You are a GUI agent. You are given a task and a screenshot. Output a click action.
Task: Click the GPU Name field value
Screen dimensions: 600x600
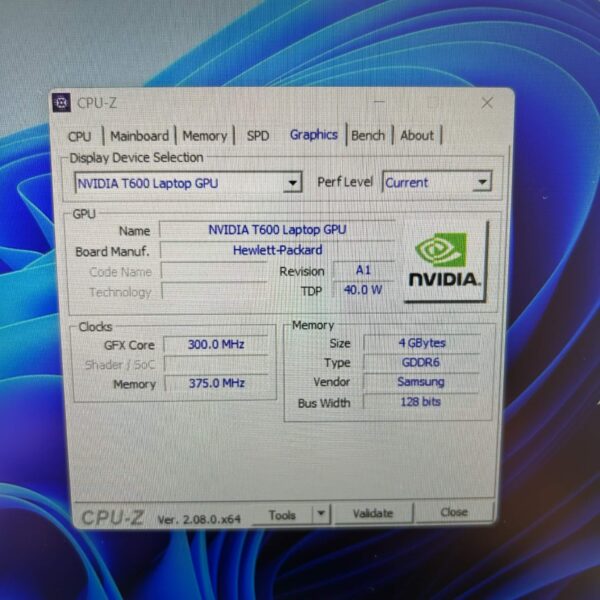point(277,230)
